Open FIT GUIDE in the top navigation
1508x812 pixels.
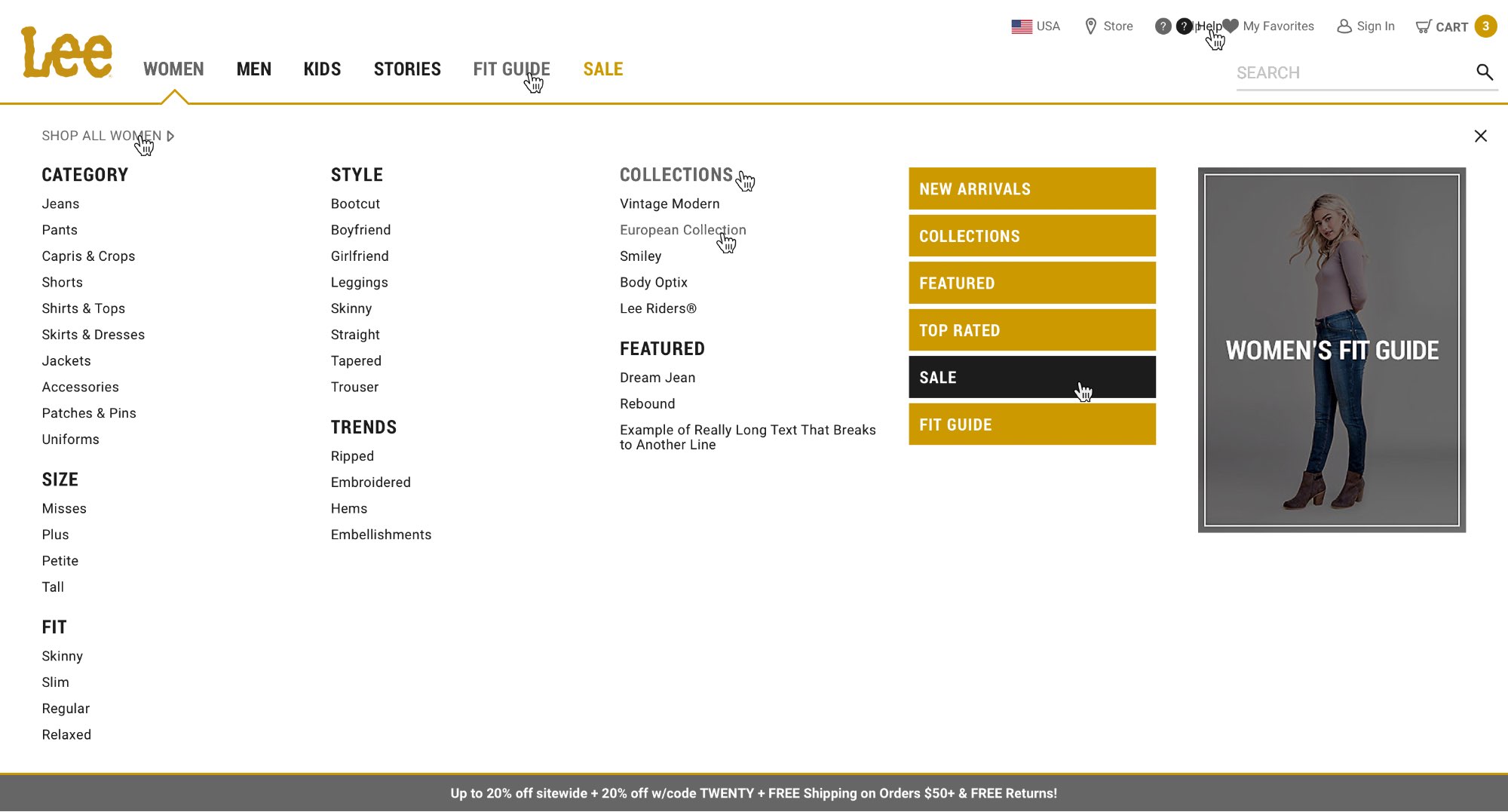(511, 69)
